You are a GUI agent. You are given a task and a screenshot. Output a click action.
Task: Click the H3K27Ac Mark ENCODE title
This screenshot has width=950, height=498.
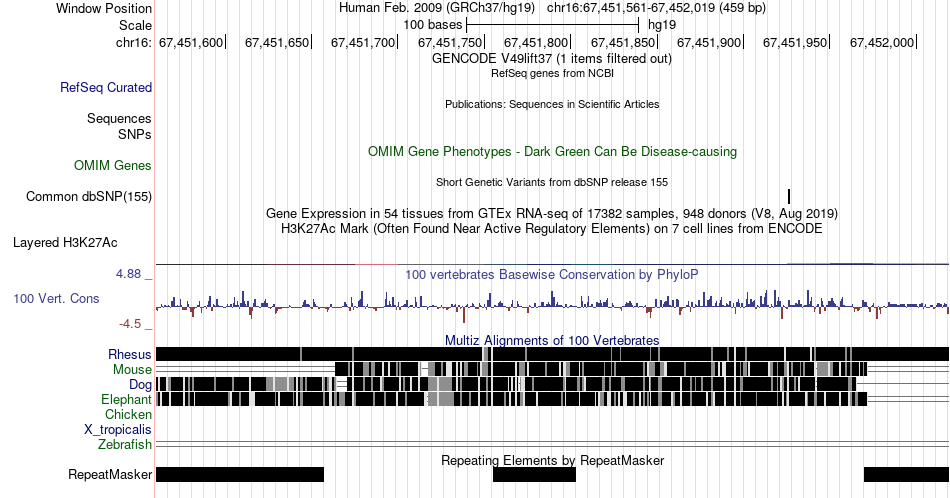click(x=552, y=228)
